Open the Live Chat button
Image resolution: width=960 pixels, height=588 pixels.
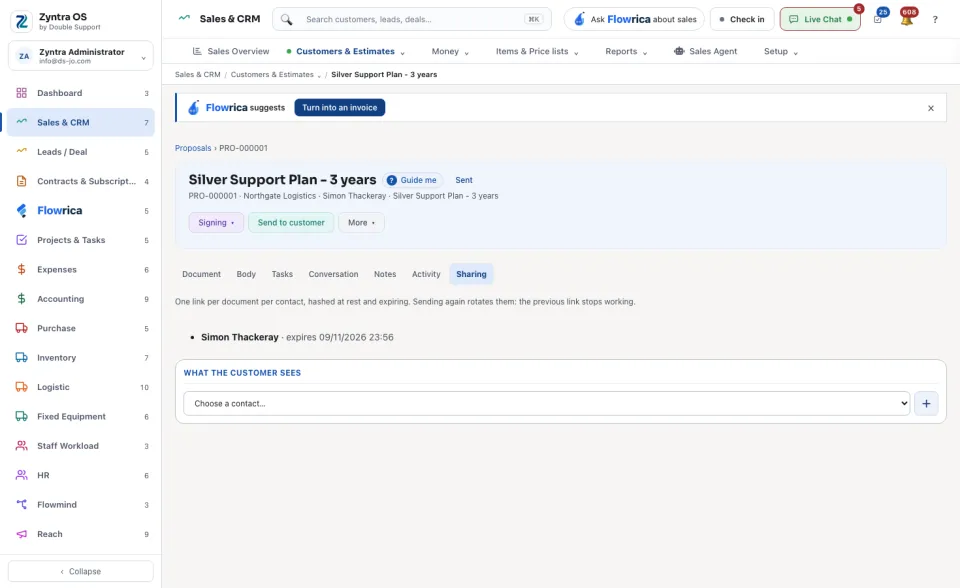point(820,20)
